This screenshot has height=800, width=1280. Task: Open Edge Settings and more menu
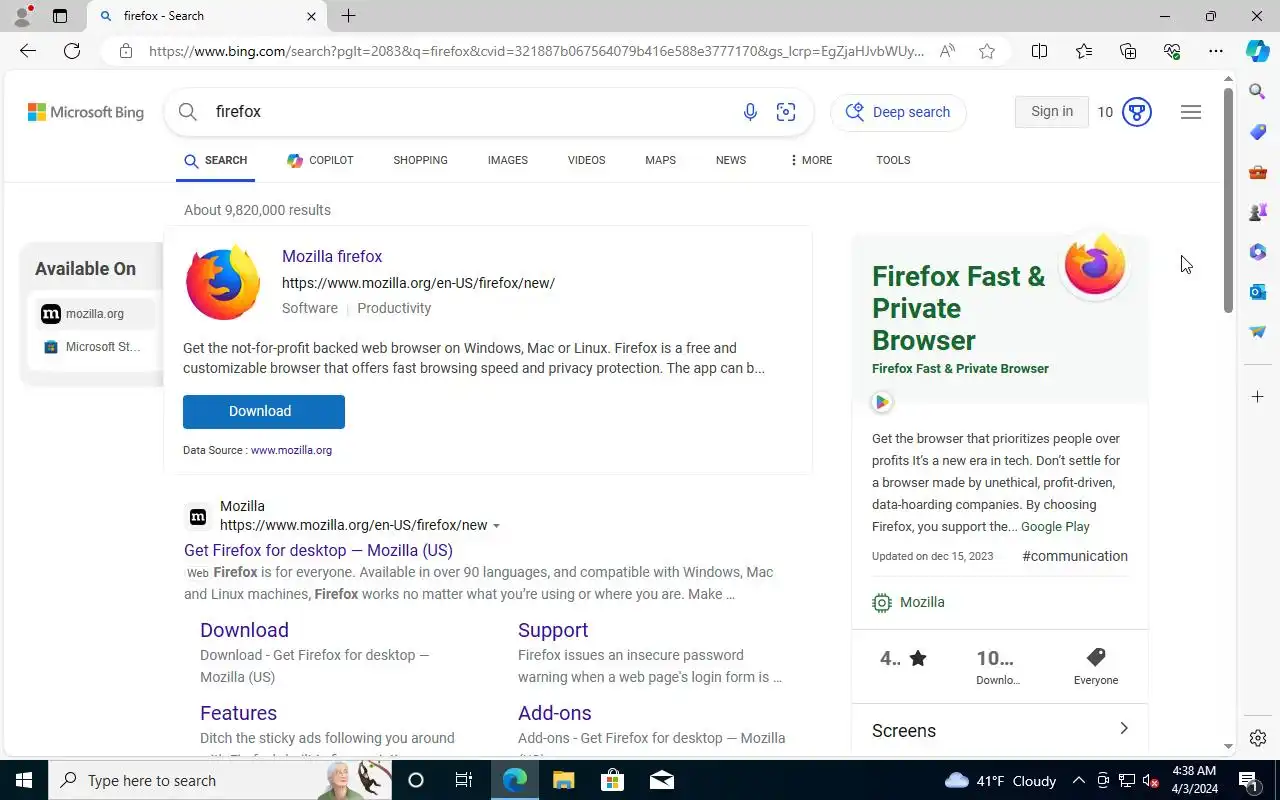click(x=1216, y=51)
